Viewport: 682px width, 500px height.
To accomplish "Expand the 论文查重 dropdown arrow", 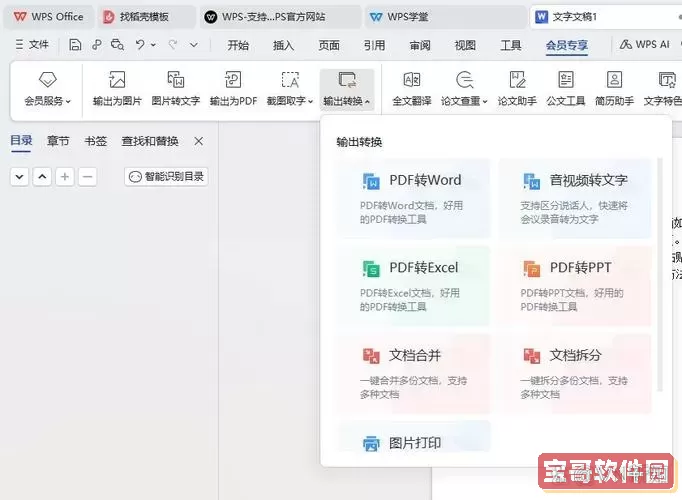I will (x=485, y=102).
